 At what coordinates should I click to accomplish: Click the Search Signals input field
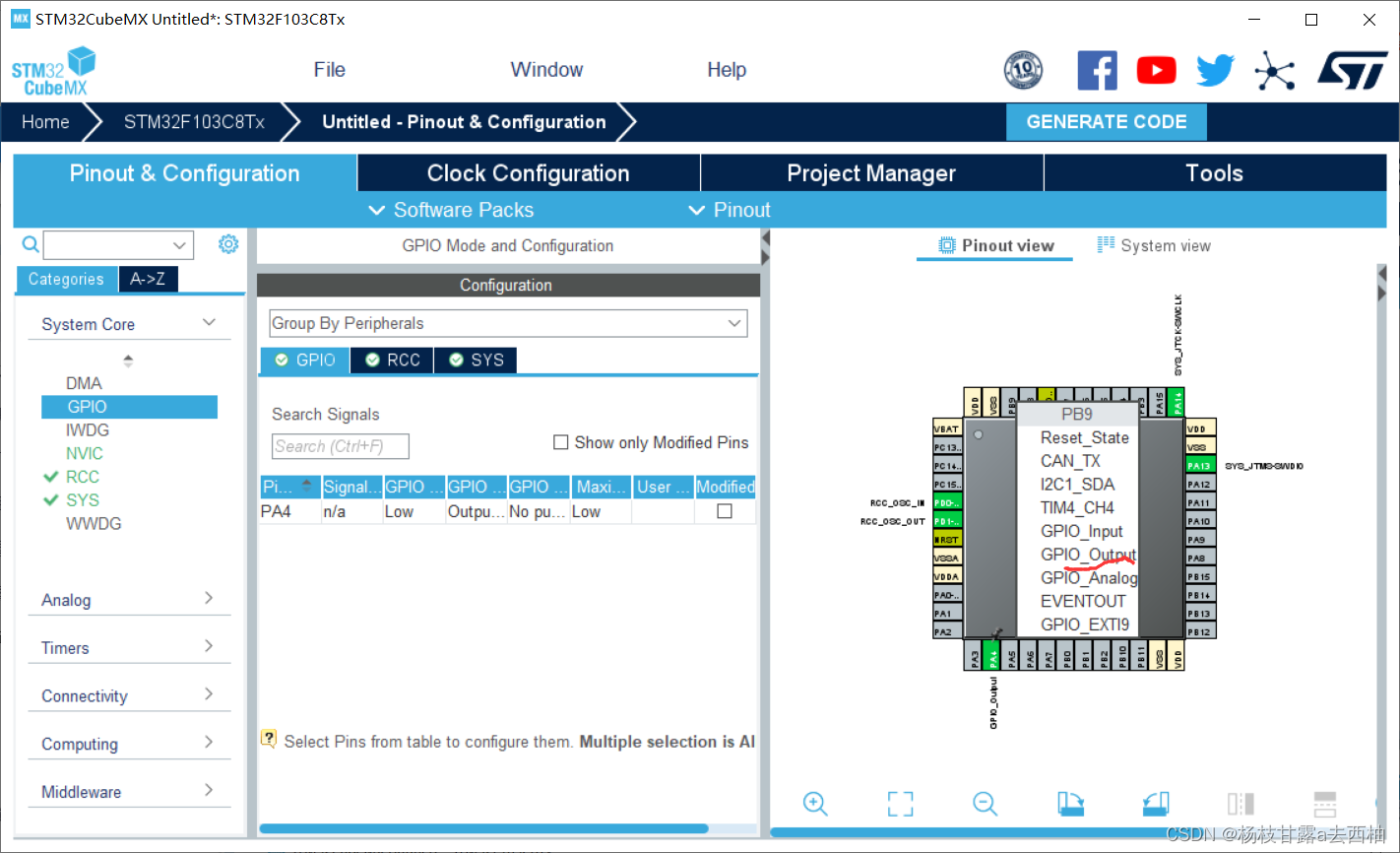point(340,446)
